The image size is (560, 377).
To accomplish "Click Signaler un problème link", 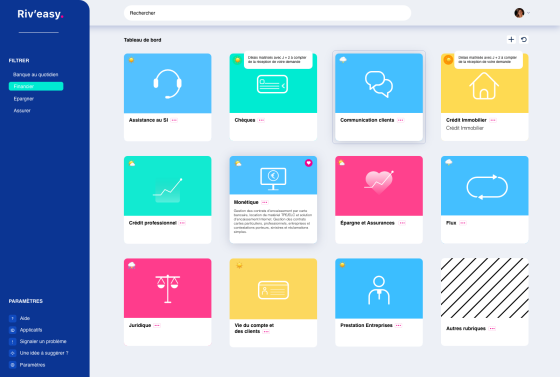I will (x=43, y=341).
